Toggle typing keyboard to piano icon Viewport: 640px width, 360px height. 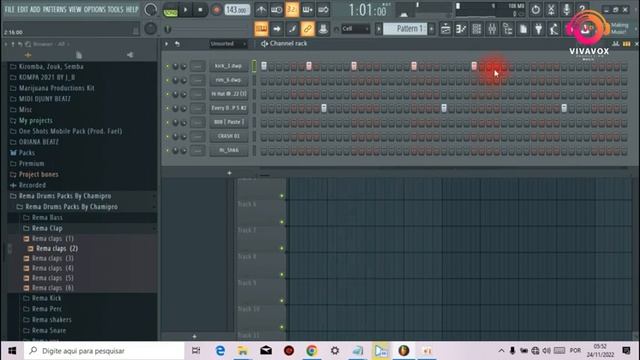tap(261, 29)
